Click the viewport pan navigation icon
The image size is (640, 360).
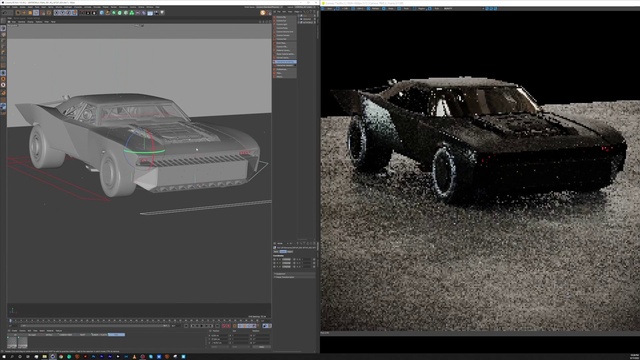pos(260,22)
